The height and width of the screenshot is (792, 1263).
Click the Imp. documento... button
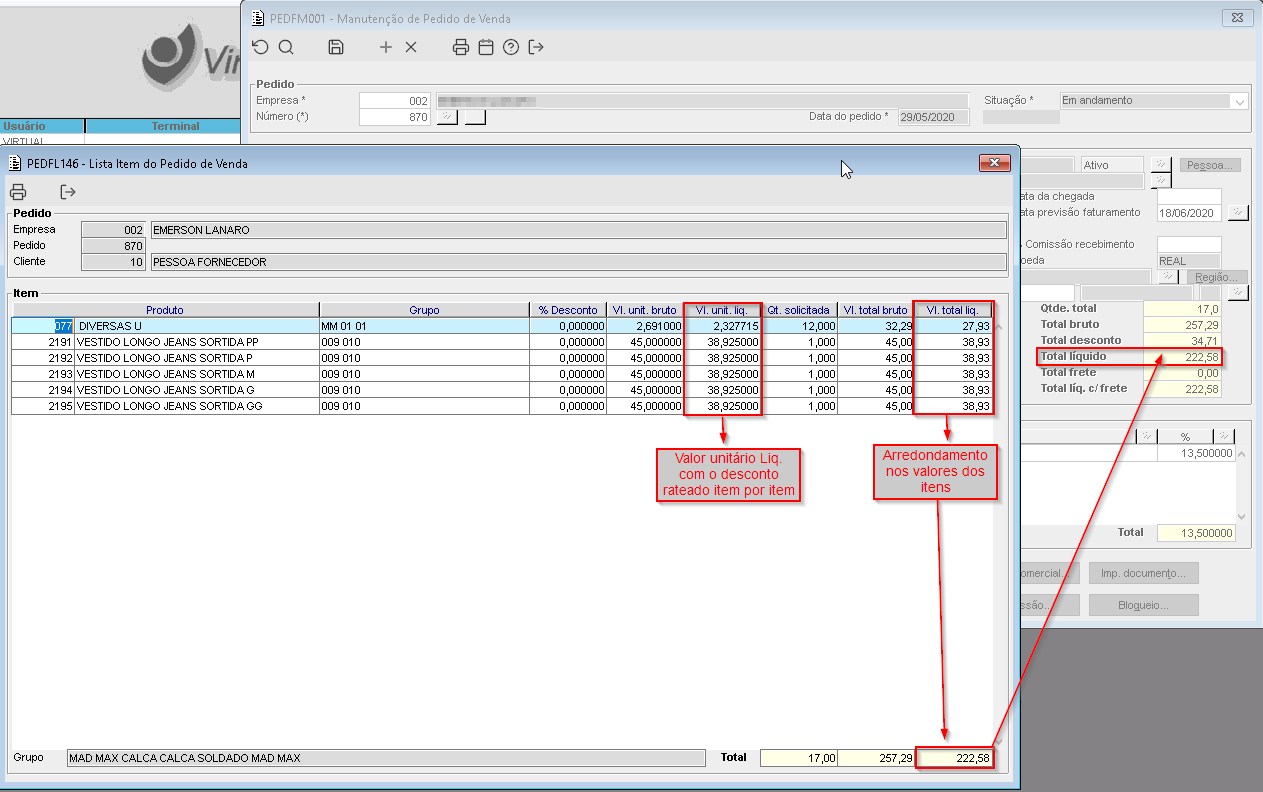[x=1143, y=573]
